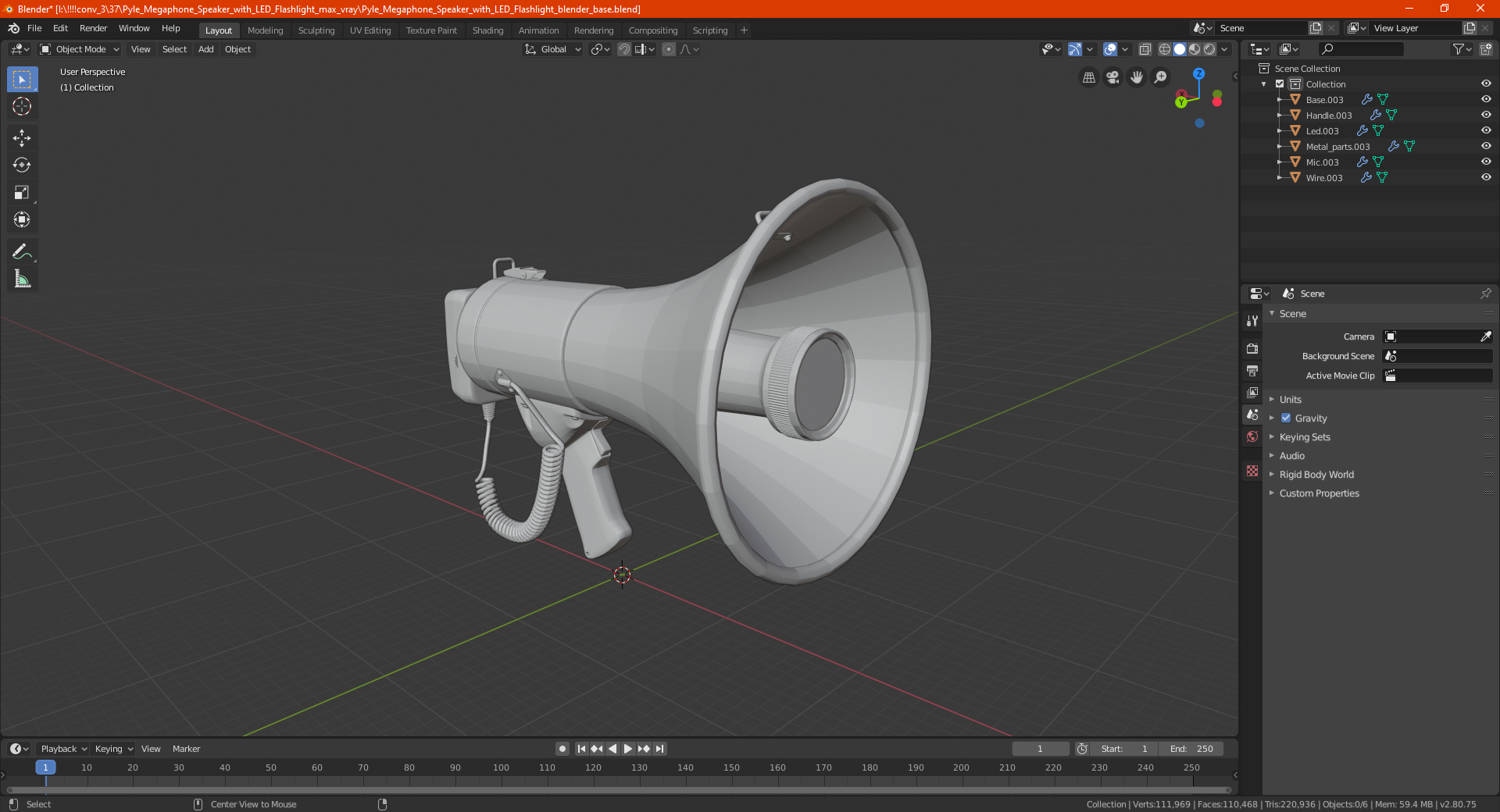
Task: Click the End frame field
Action: tap(1191, 749)
